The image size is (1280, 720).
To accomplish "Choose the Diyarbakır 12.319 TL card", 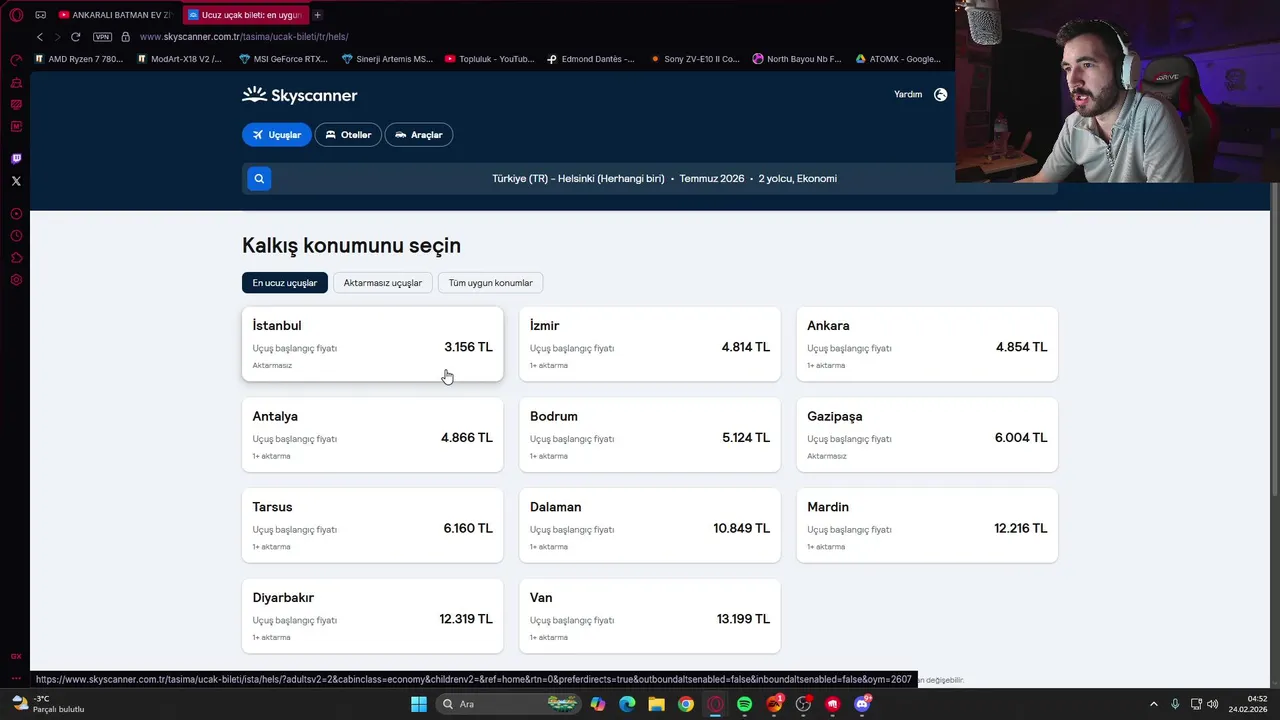I will point(372,616).
